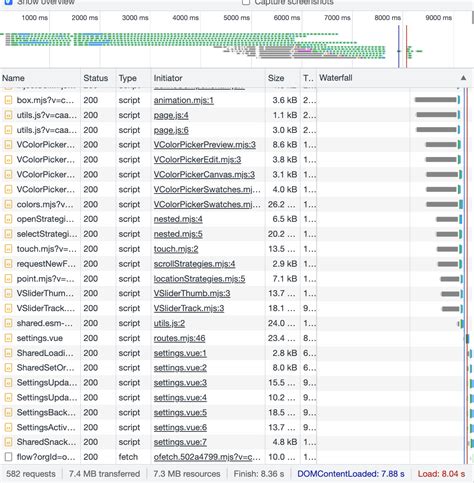Screen dimensions: 474x483
Task: Click the '582 requests' status bar entry
Action: [31, 474]
